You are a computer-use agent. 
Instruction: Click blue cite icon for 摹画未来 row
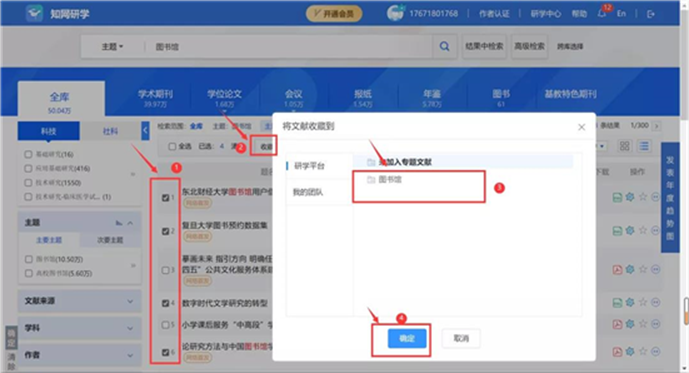coord(630,269)
